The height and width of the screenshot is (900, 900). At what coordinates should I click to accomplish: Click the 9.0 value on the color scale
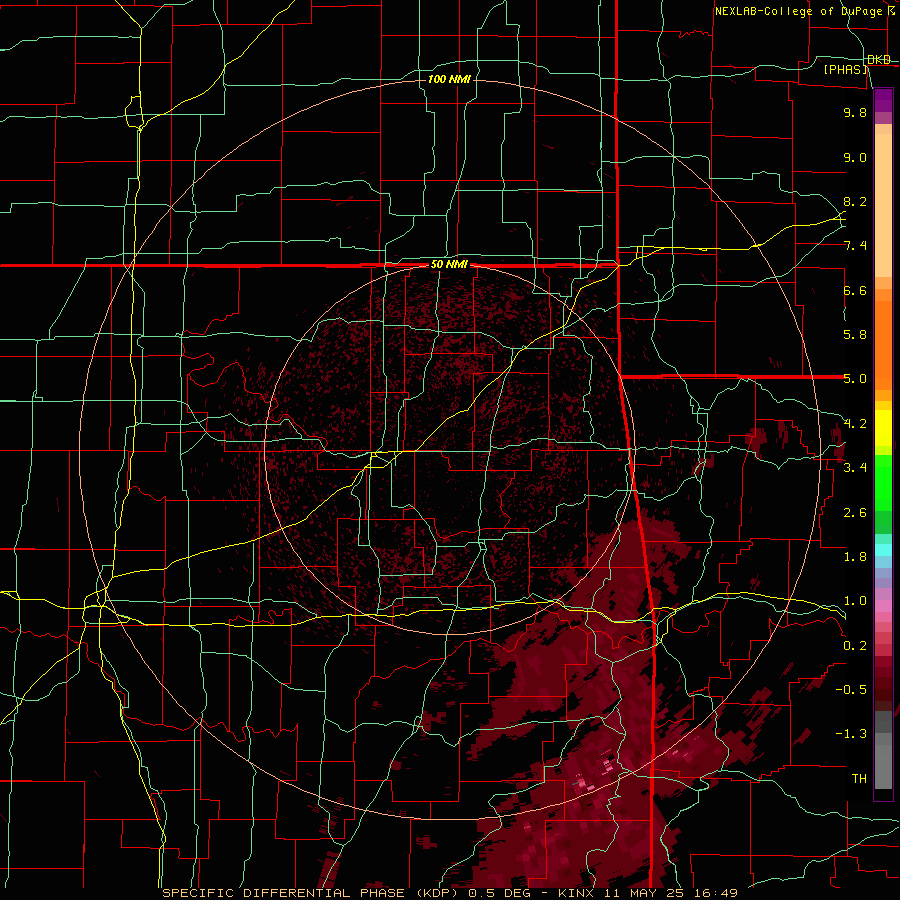[x=855, y=157]
